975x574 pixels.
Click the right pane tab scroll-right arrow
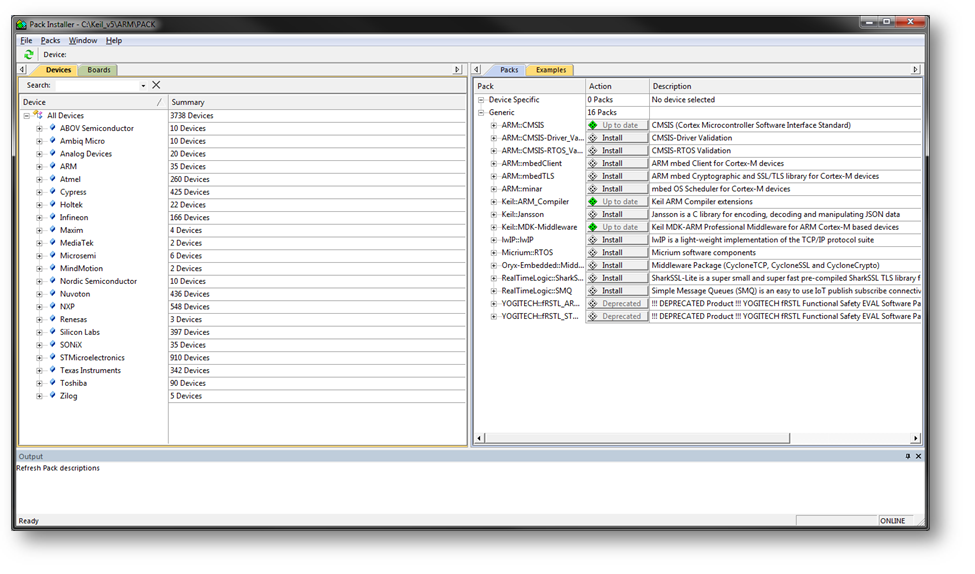(x=915, y=70)
